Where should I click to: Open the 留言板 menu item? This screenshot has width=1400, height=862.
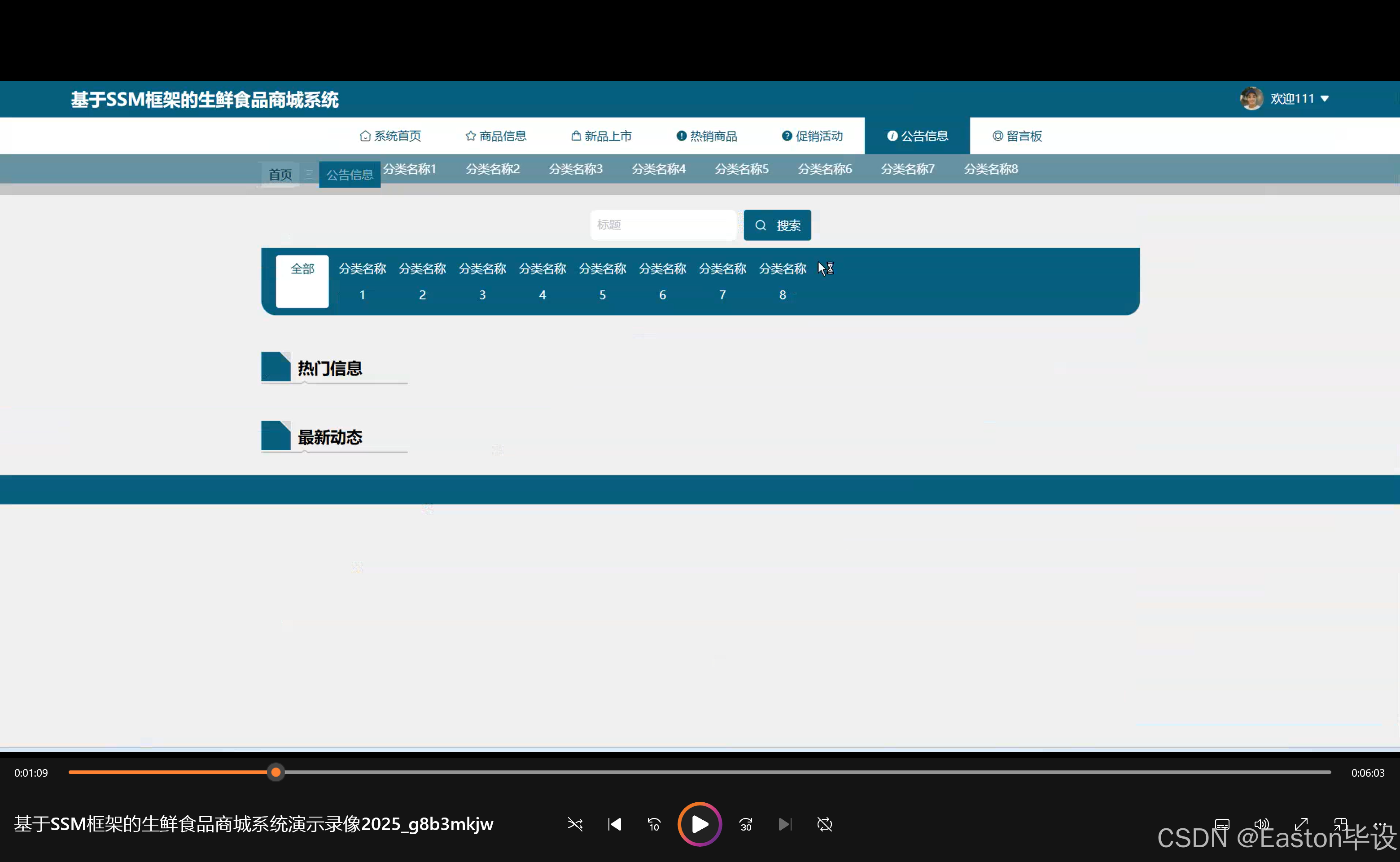pyautogui.click(x=1017, y=136)
